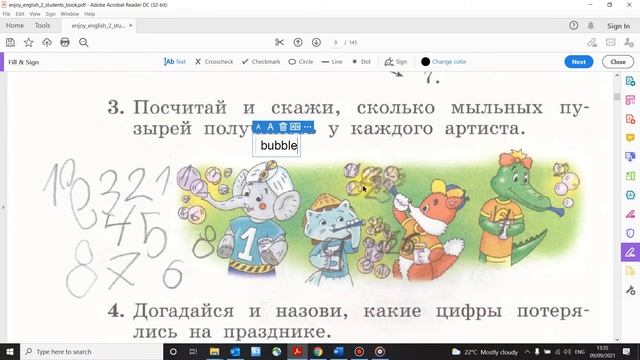Open the Help menu
The image size is (640, 360).
click(89, 14)
